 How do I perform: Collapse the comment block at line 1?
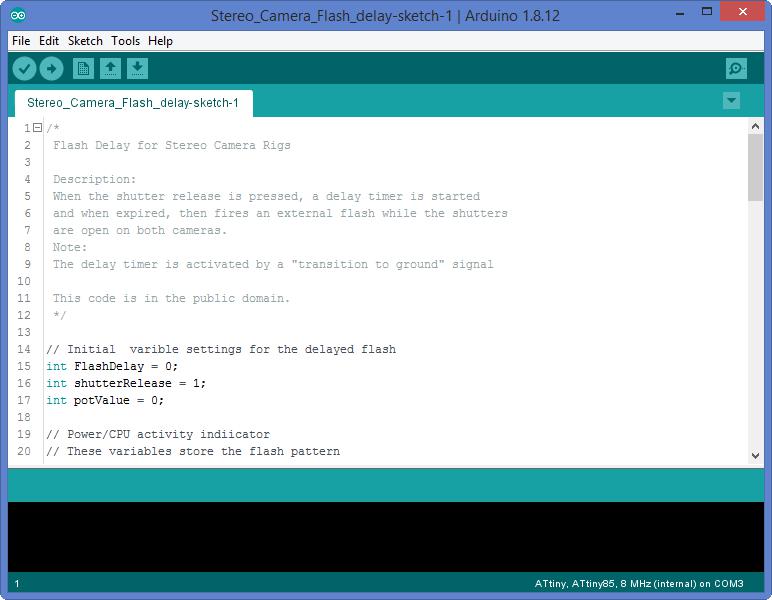(37, 128)
